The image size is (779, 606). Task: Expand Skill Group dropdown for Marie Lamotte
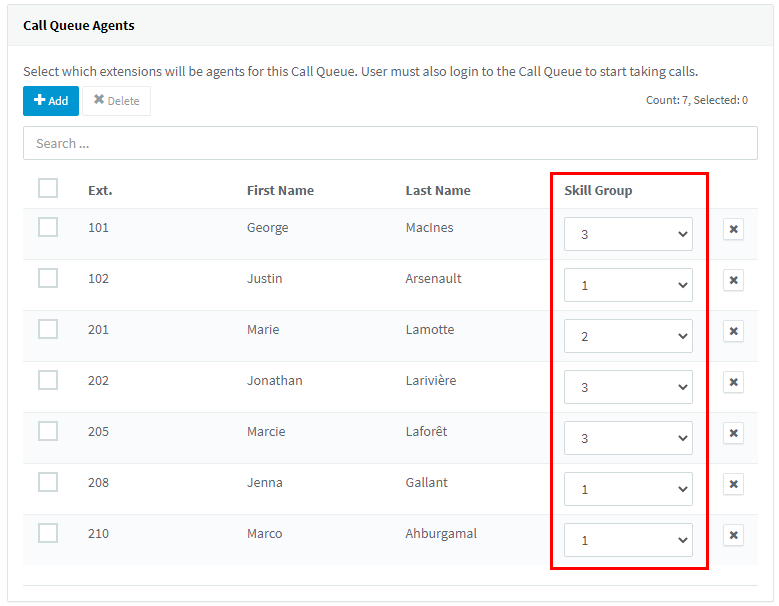click(x=628, y=336)
